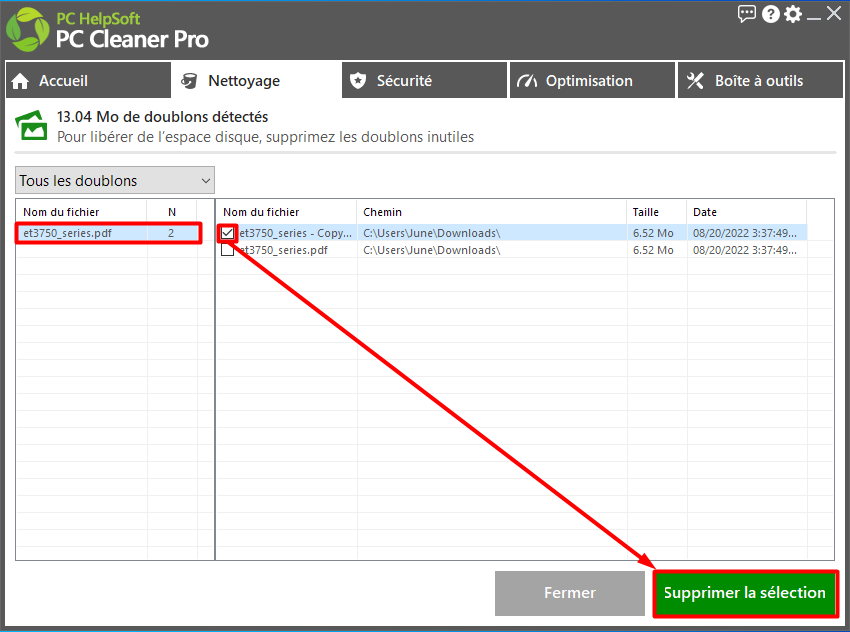Click the 6.52 Mo size of et3750_series.pdf row
This screenshot has height=632, width=850.
point(653,250)
